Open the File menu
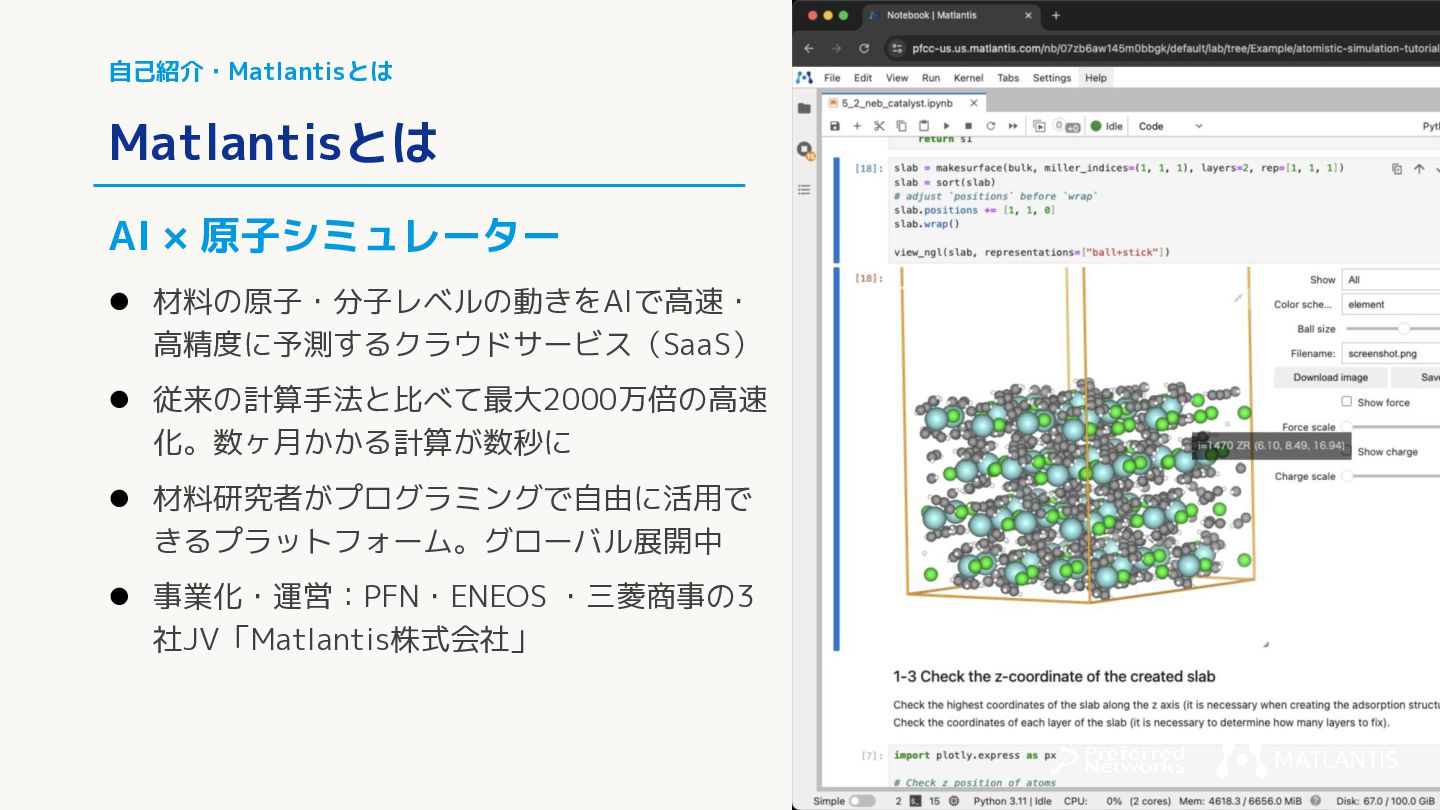 click(x=832, y=78)
